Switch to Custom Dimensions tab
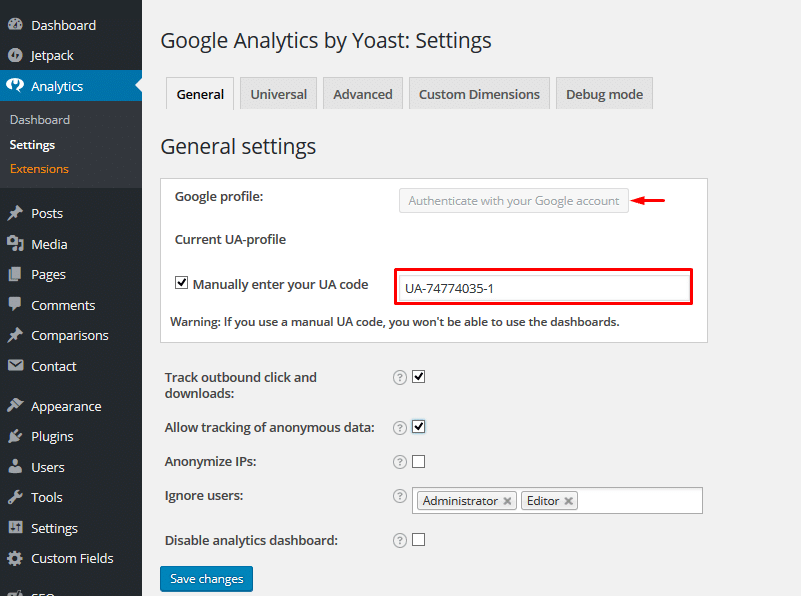This screenshot has height=596, width=801. [x=479, y=94]
